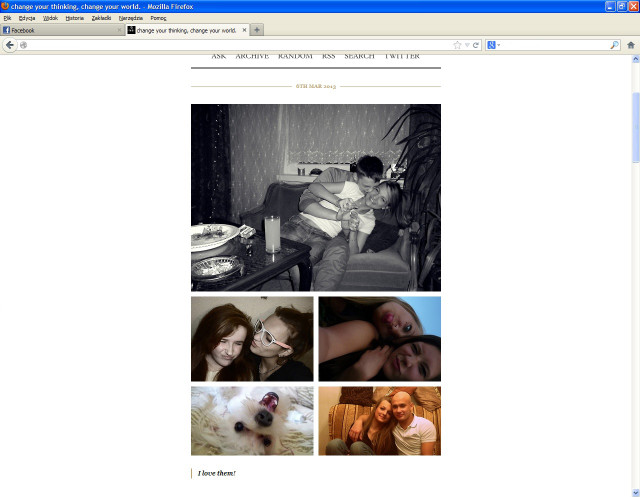This screenshot has width=640, height=497.
Task: Open the Plik menu
Action: (7, 18)
